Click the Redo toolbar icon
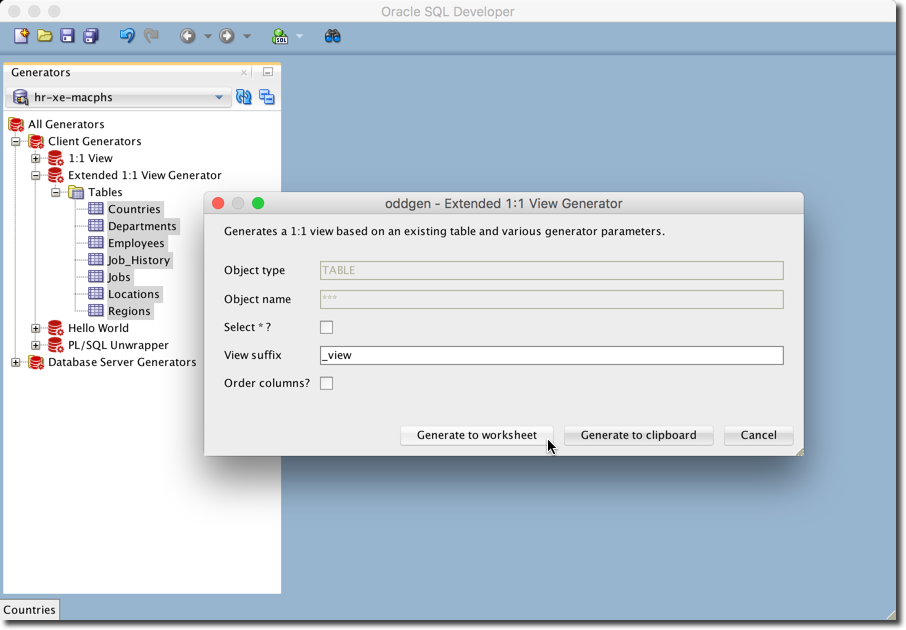Viewport: 906px width, 630px height. (x=151, y=36)
